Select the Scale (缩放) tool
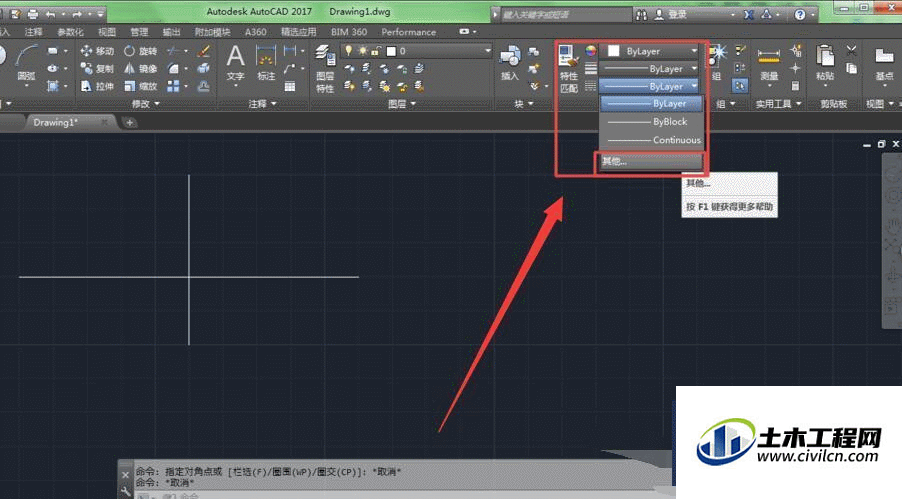The image size is (902, 499). click(140, 86)
